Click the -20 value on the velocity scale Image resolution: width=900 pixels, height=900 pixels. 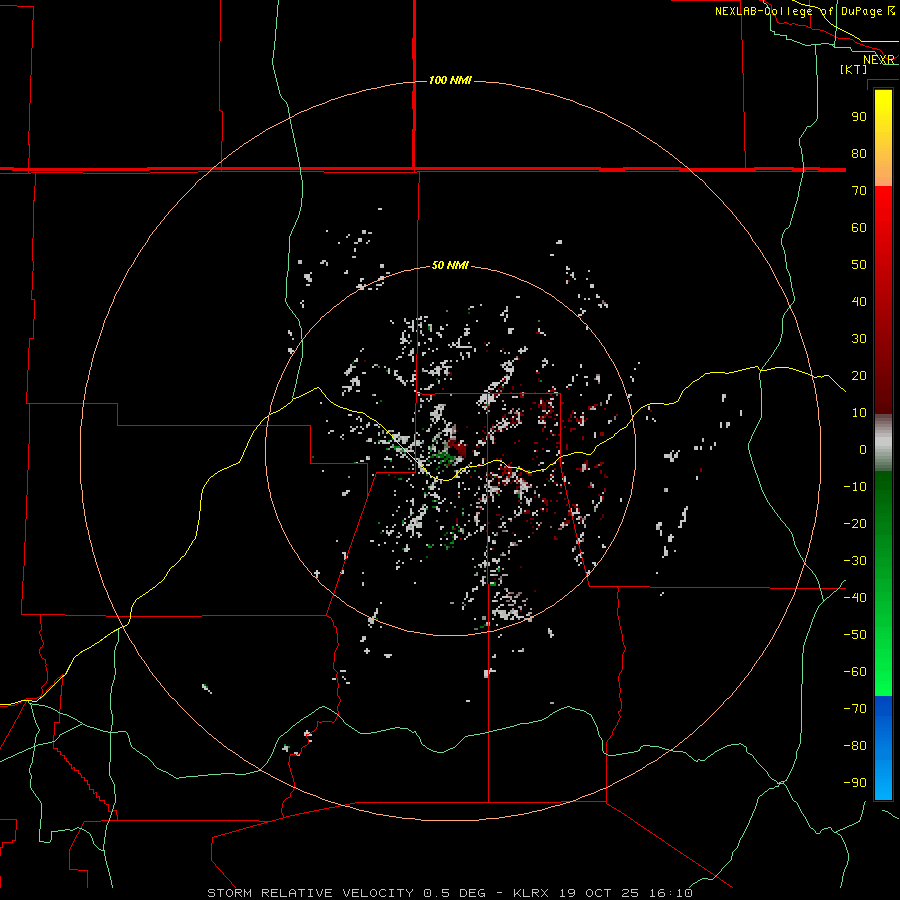[855, 523]
